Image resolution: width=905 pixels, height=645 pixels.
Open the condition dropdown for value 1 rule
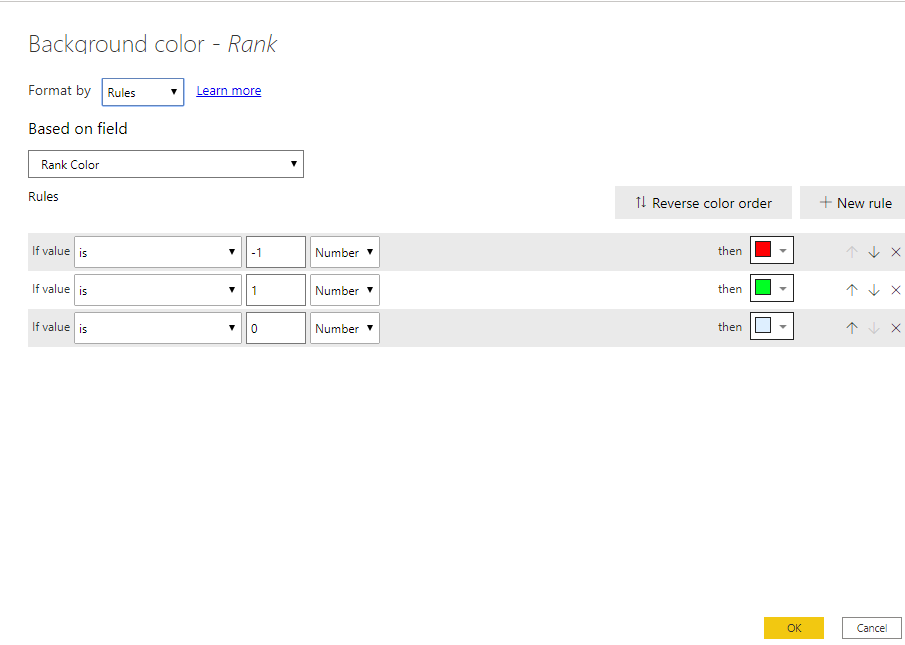point(158,290)
